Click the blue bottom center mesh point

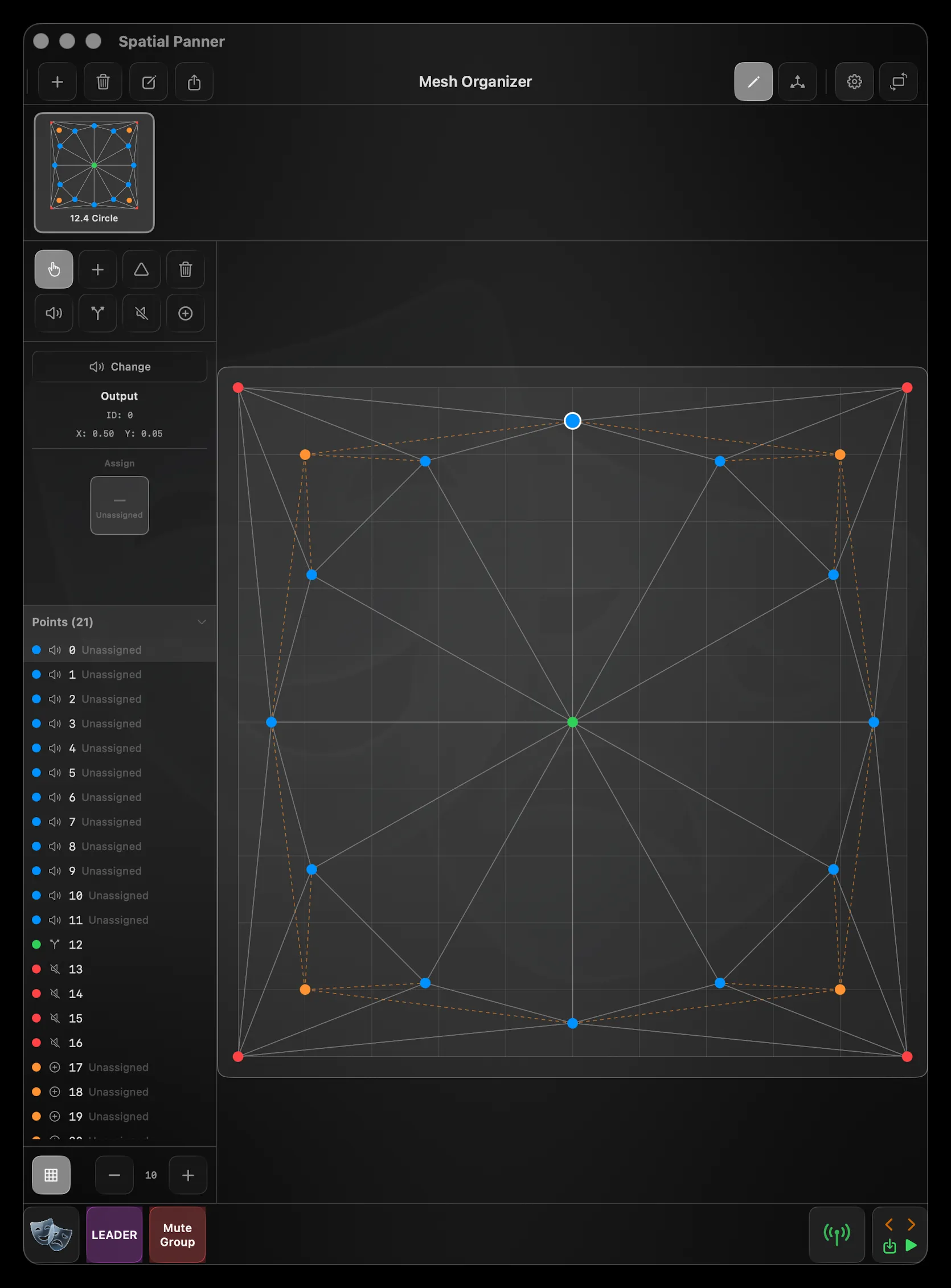[572, 1023]
